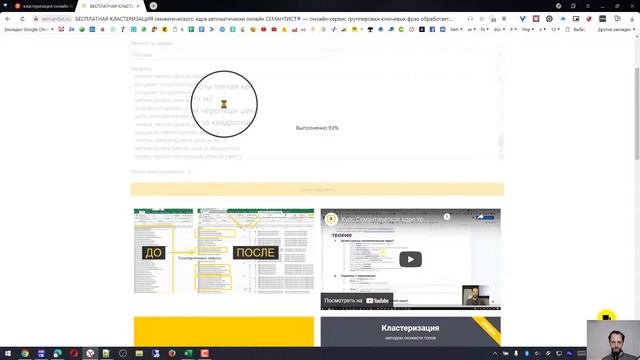Open the picture-in-picture extension icon
This screenshot has height=360, width=640.
[x=576, y=19]
